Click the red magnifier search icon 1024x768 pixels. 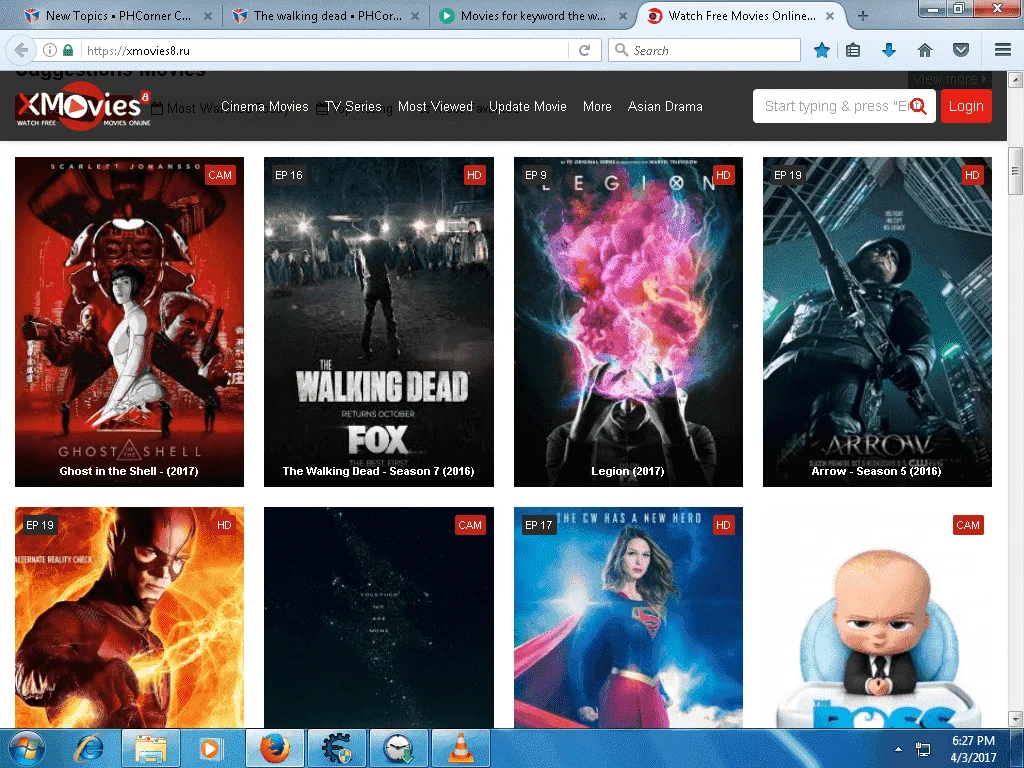[x=918, y=106]
